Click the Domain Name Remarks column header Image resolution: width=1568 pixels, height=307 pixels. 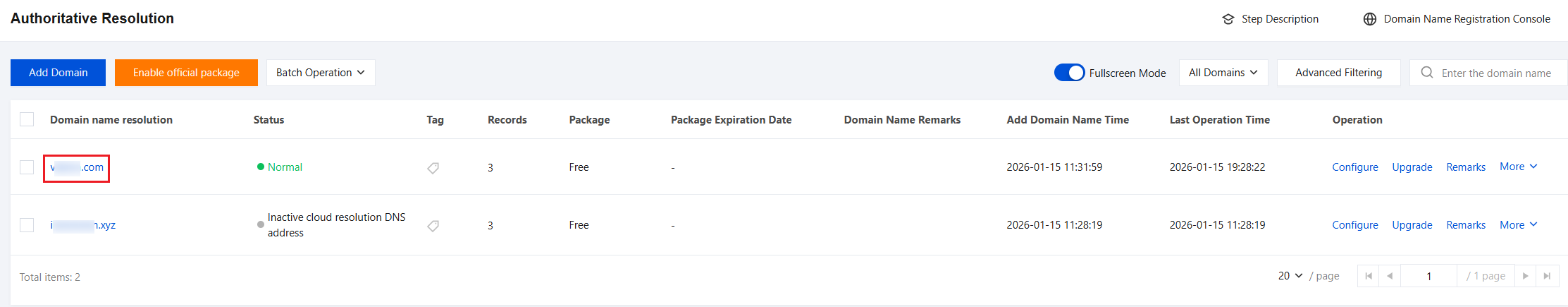click(902, 120)
